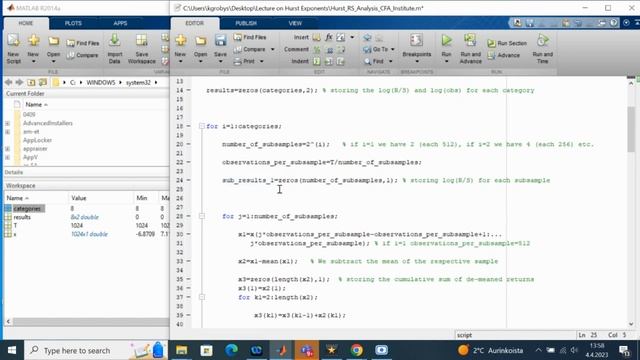Viewport: 640px width, 360px height.
Task: Click Run and Time icon
Action: click(x=542, y=40)
